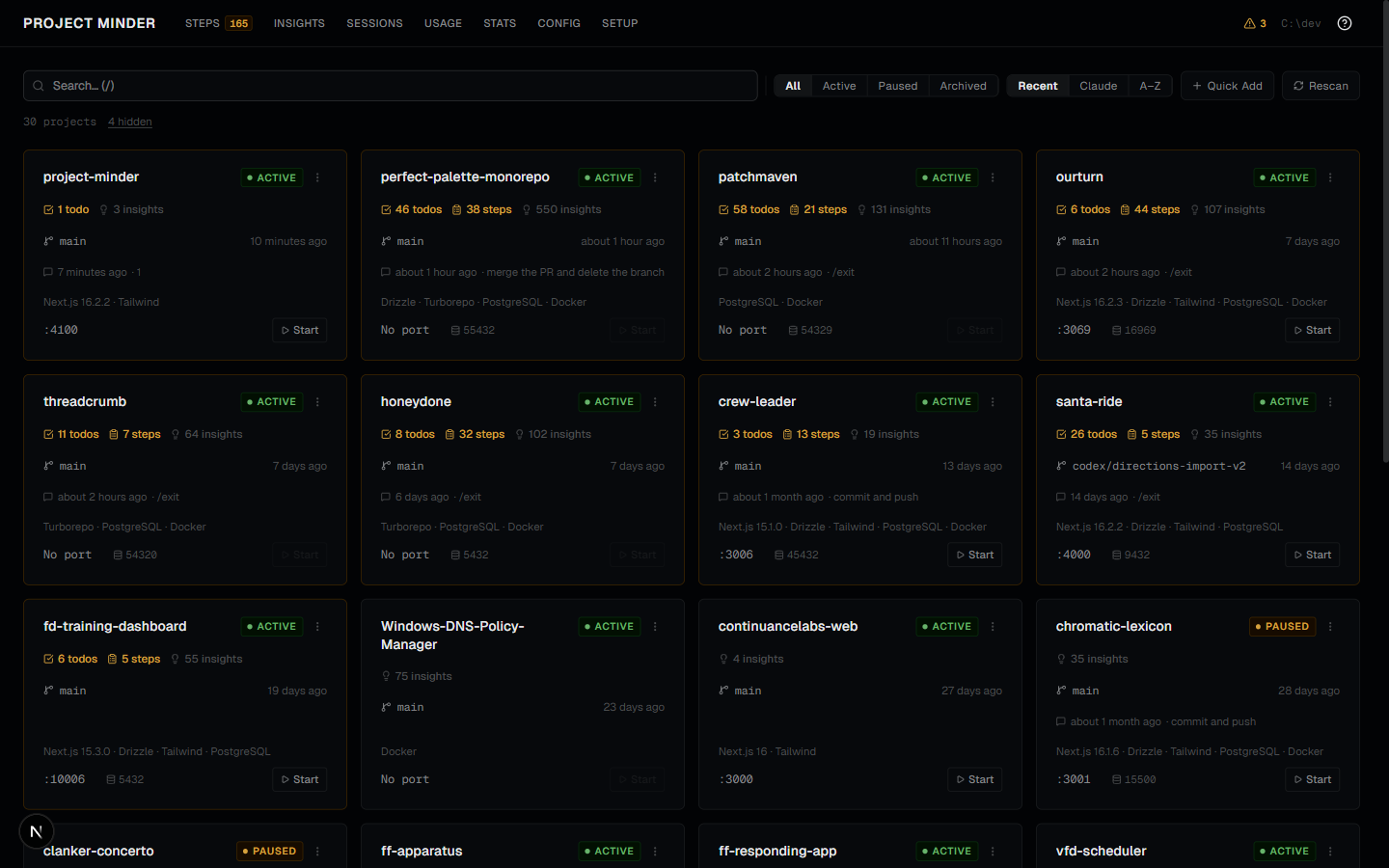Open the options menu on santa-ride
This screenshot has width=1389, height=868.
click(1330, 402)
